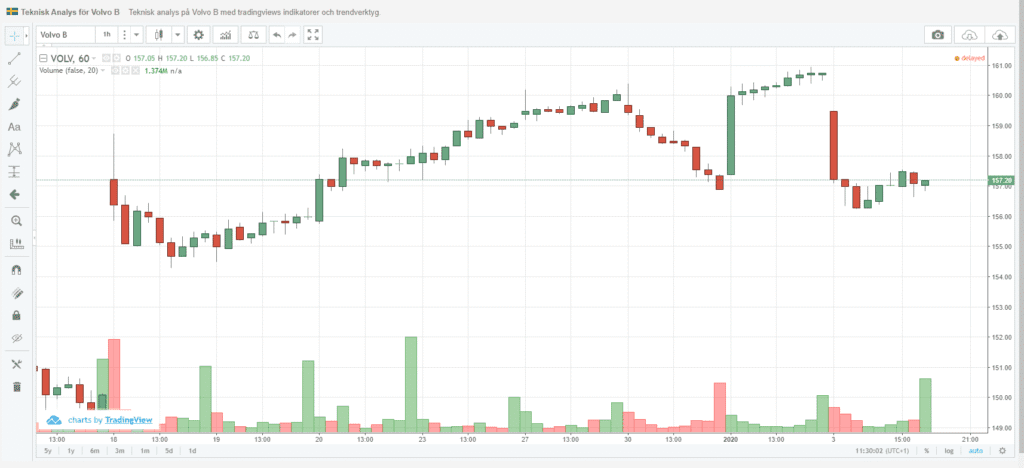
Task: Select the trend line drawing tool
Action: [15, 58]
